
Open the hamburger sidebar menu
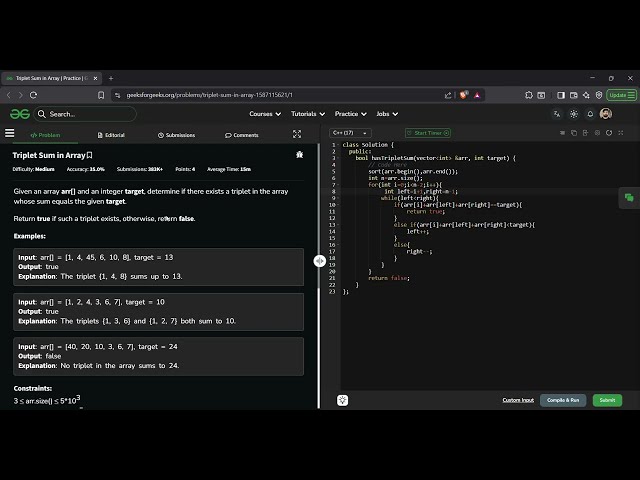(9, 133)
